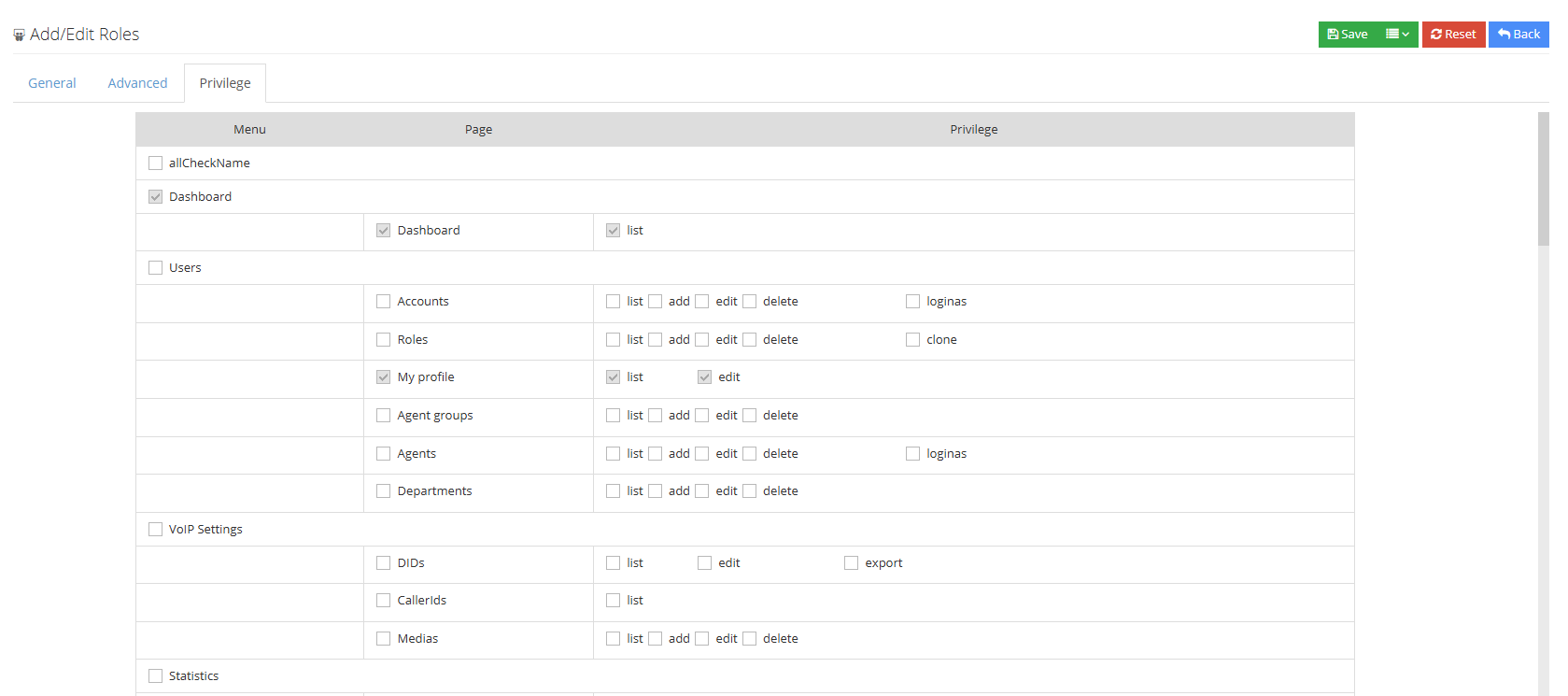
Task: Enable delete privilege for Accounts
Action: click(749, 302)
